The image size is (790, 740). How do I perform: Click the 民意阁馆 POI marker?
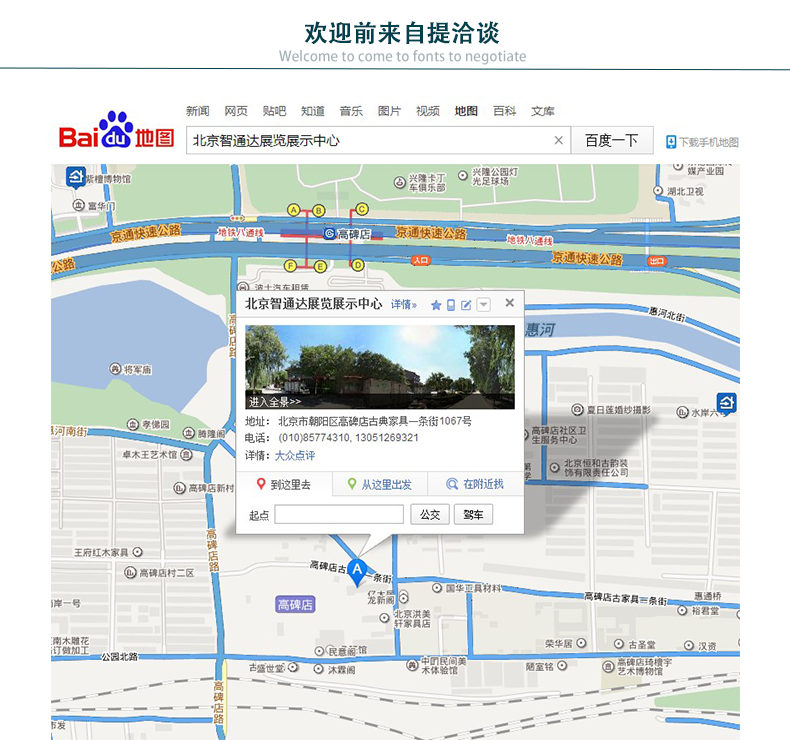pos(319,651)
